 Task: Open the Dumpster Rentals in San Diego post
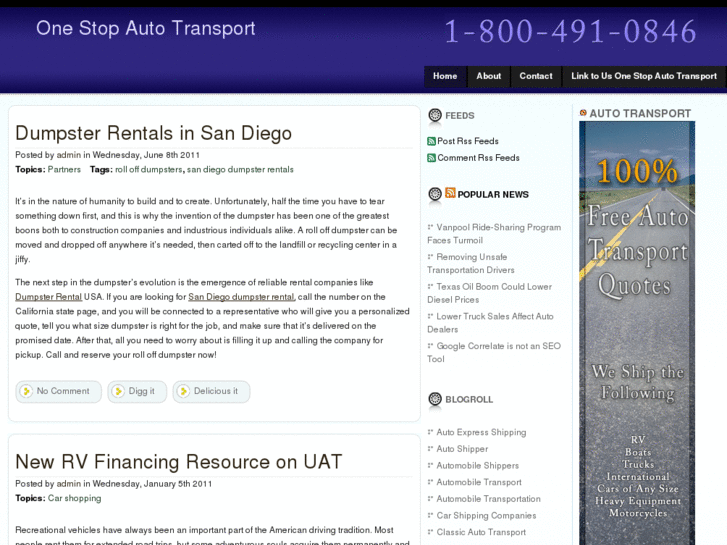click(153, 133)
